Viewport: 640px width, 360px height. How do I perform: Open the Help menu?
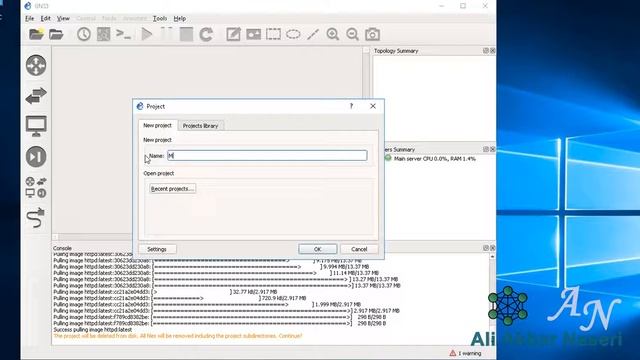(180, 18)
